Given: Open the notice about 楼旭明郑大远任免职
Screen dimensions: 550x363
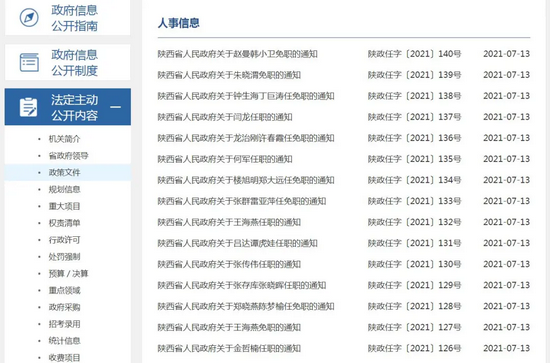Looking at the screenshot, I should pyautogui.click(x=246, y=180).
